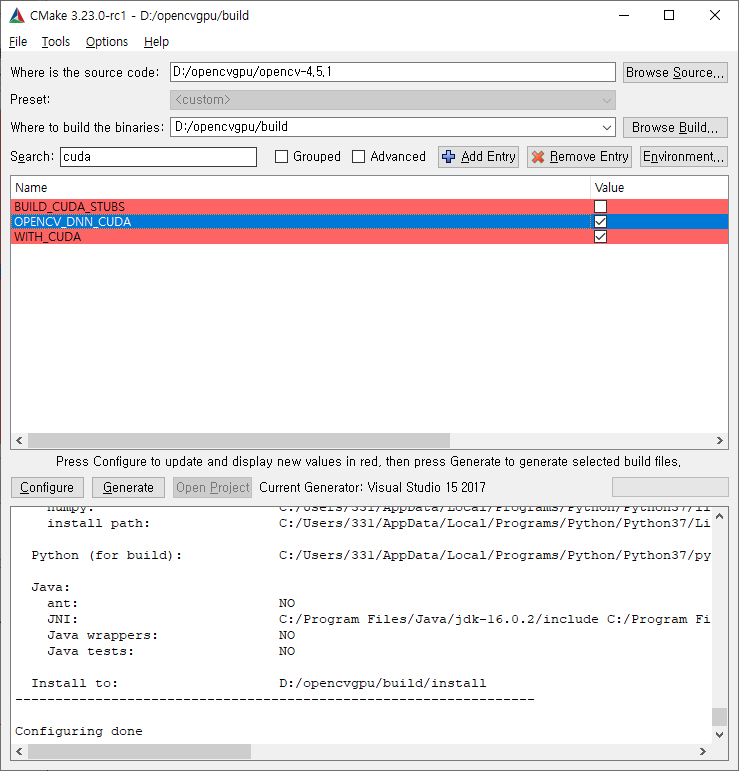The image size is (739, 771).
Task: Click the Open Project button
Action: (212, 487)
